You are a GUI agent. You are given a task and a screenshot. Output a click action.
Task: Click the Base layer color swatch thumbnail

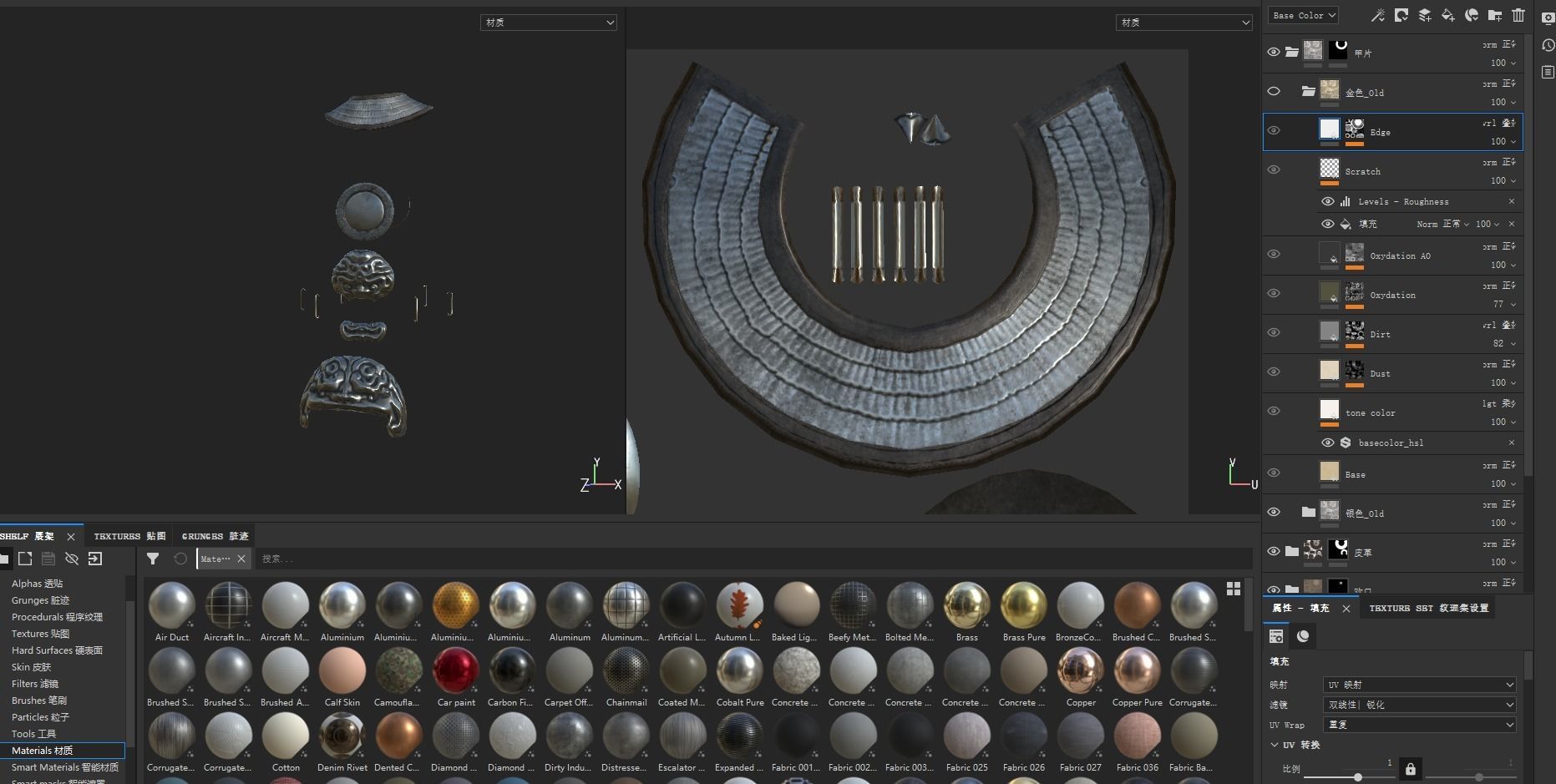(1329, 472)
